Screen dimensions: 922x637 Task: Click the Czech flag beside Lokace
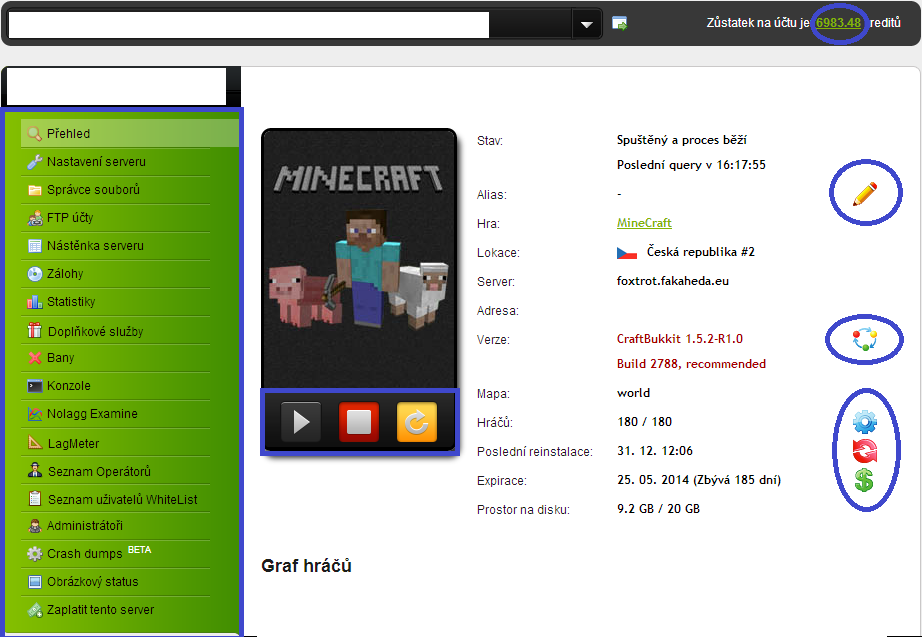627,253
